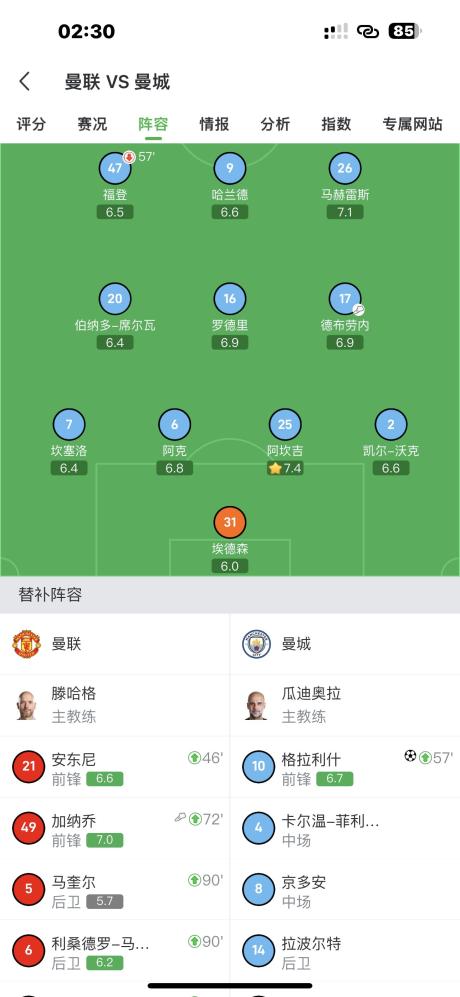This screenshot has width=460, height=997.
Task: Open coach 瓜迪奥拉 profile photo
Action: pyautogui.click(x=256, y=705)
